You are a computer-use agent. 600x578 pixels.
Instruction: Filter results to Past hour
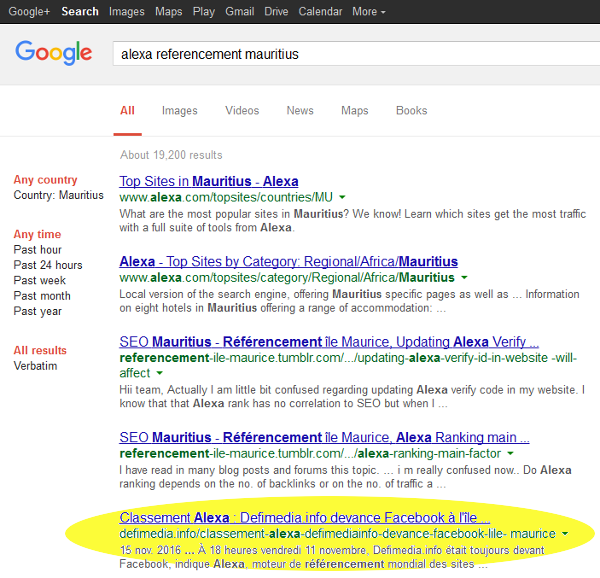38,250
